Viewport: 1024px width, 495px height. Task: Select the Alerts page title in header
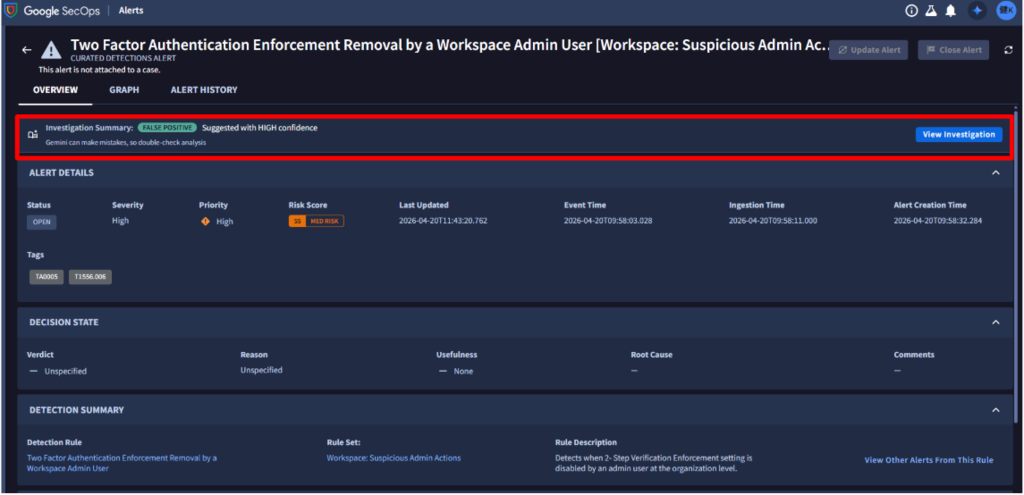pos(131,10)
